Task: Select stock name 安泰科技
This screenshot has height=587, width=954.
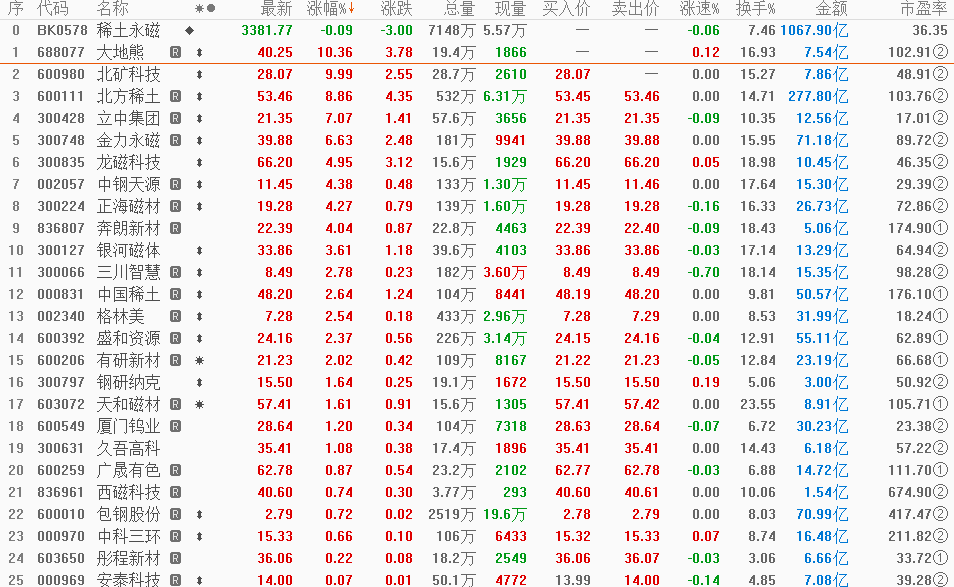Action: pyautogui.click(x=128, y=580)
